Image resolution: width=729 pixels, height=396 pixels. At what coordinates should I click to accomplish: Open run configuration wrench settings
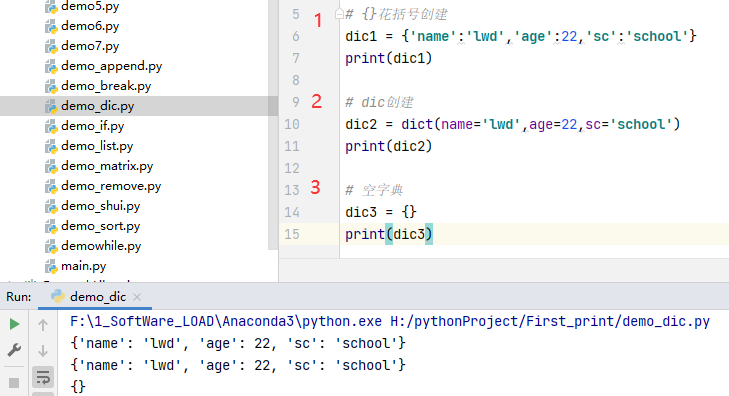[14, 350]
